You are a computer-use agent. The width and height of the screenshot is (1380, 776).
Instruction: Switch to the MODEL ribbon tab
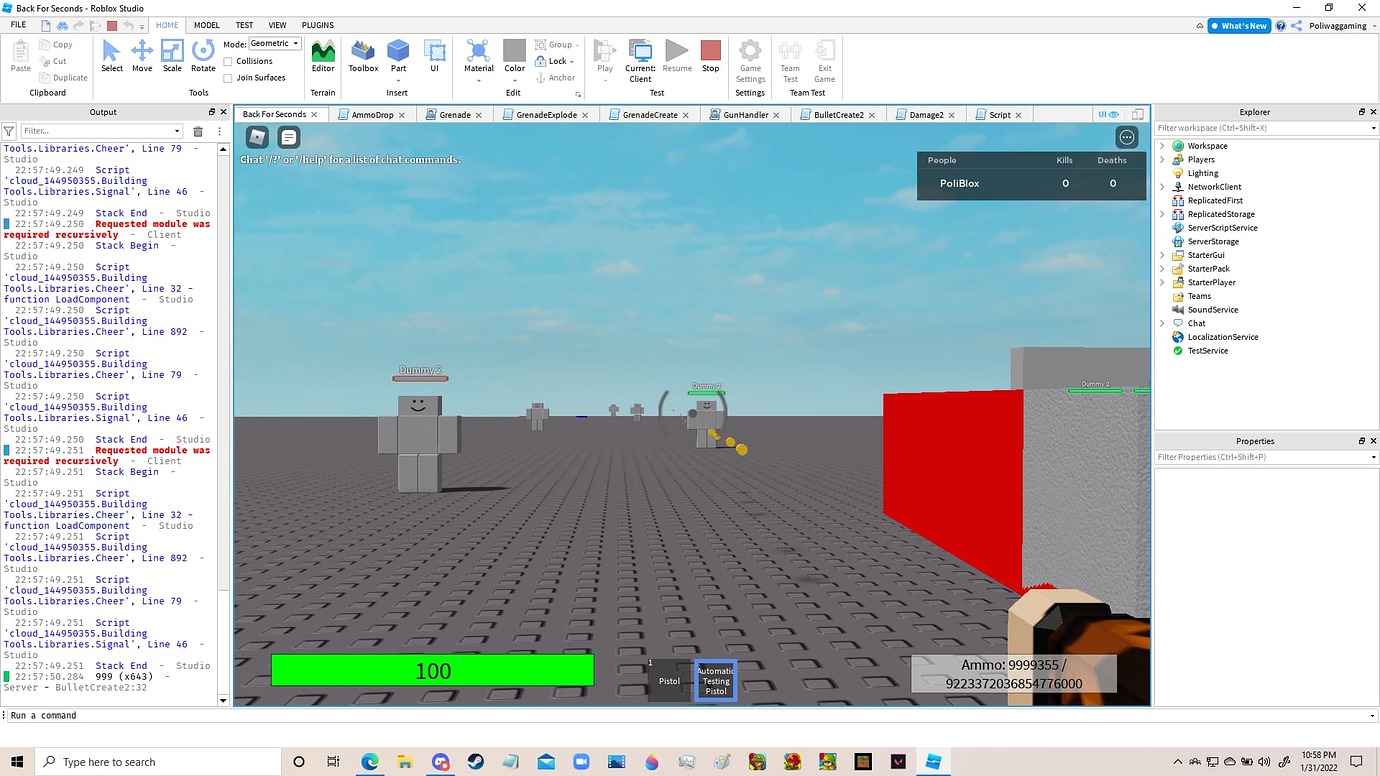pyautogui.click(x=206, y=25)
